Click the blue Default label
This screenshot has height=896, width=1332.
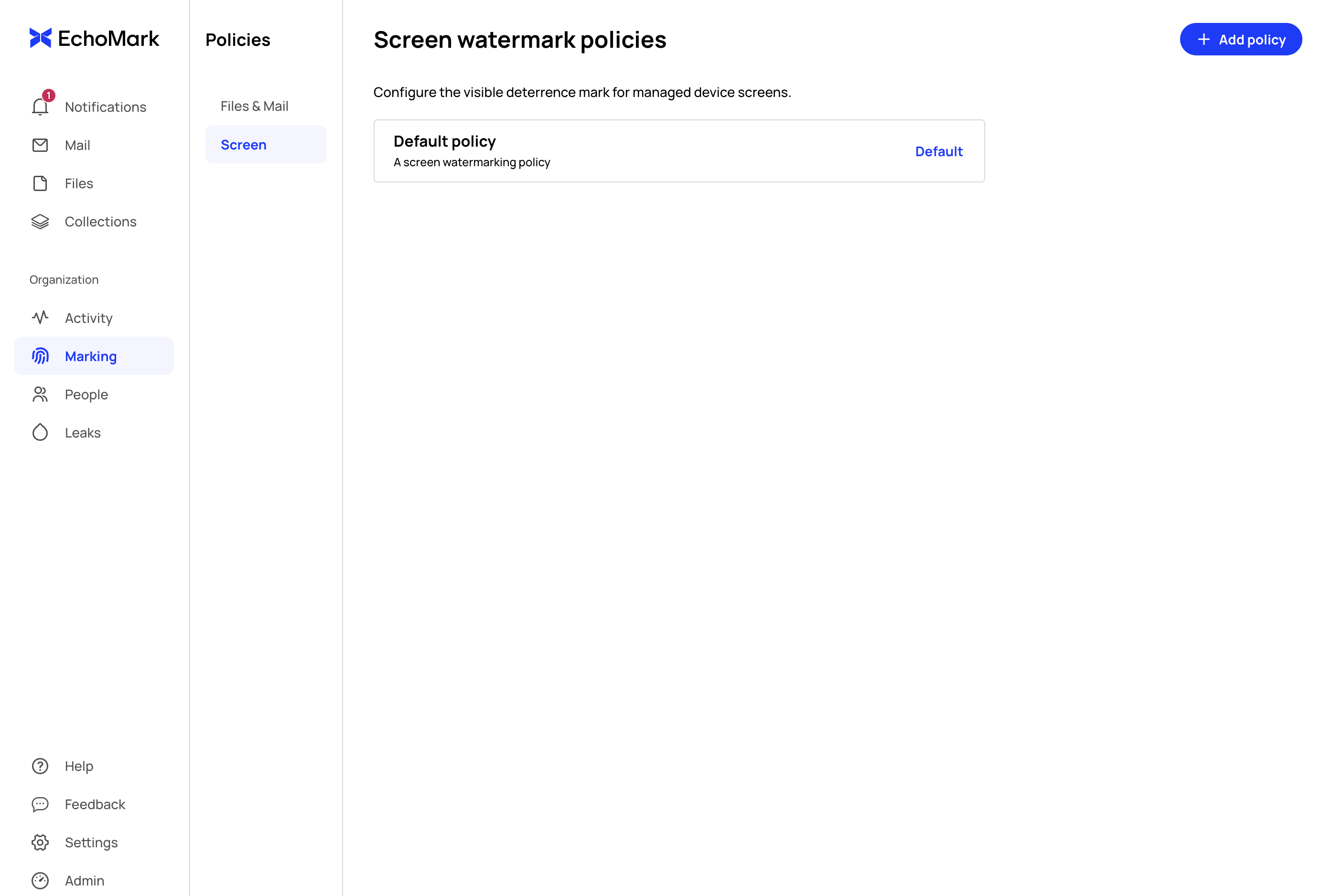tap(939, 151)
